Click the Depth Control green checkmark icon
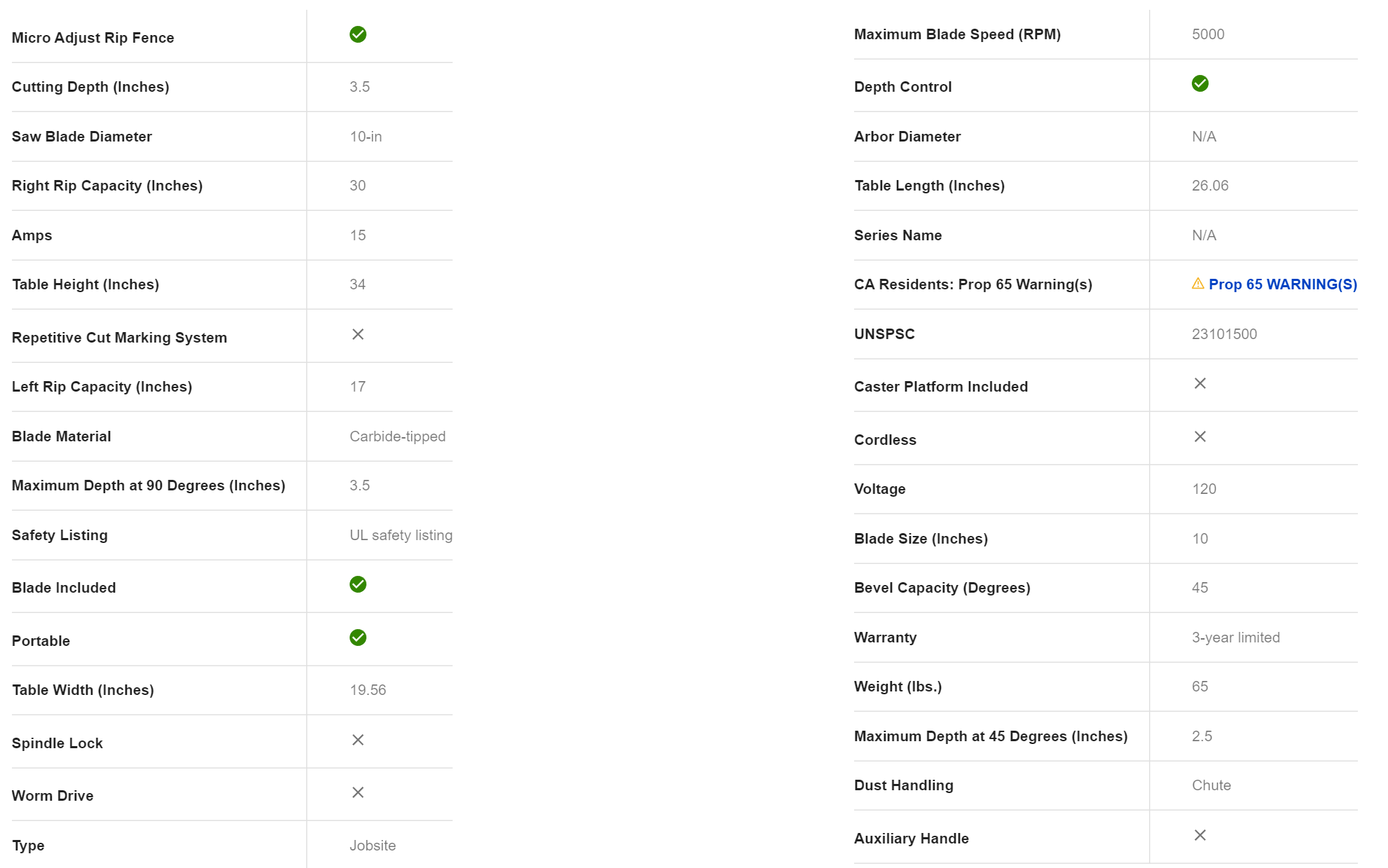Viewport: 1388px width, 868px height. click(1200, 83)
